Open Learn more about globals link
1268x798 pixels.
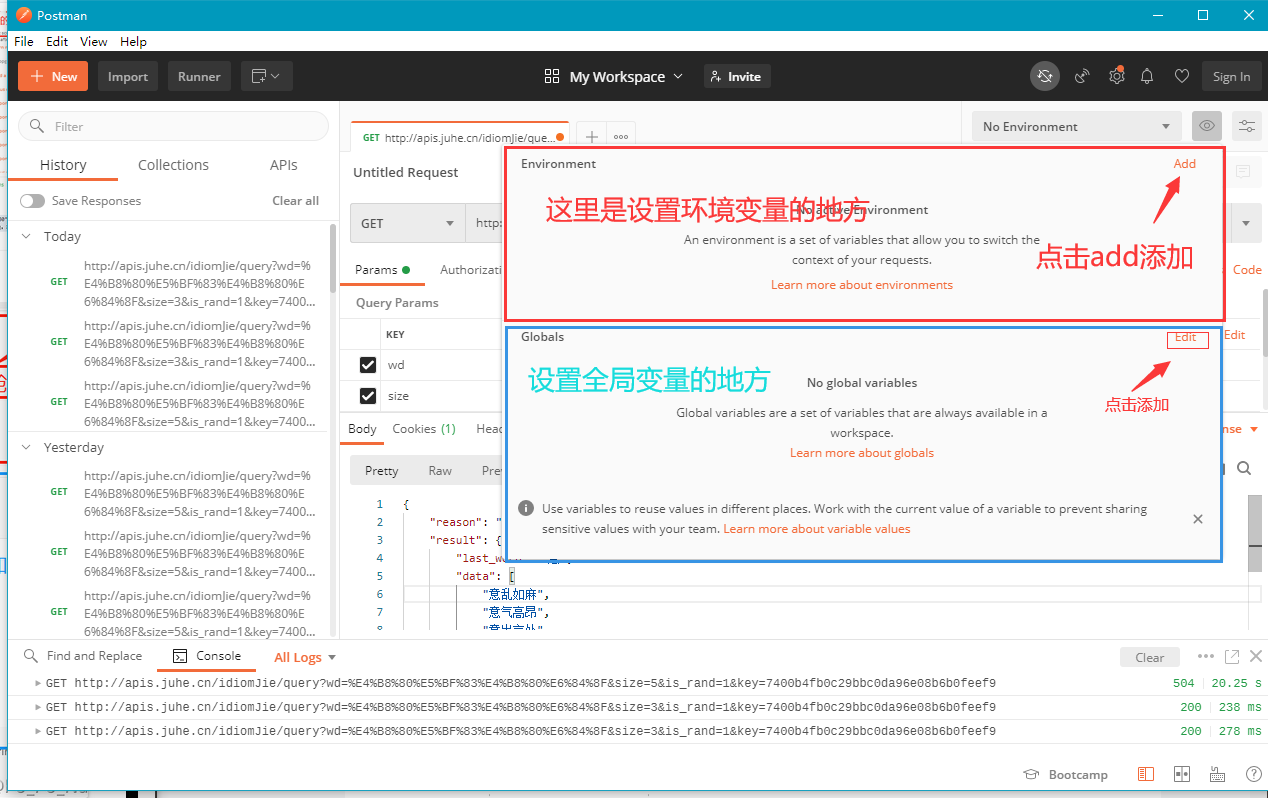[x=862, y=453]
